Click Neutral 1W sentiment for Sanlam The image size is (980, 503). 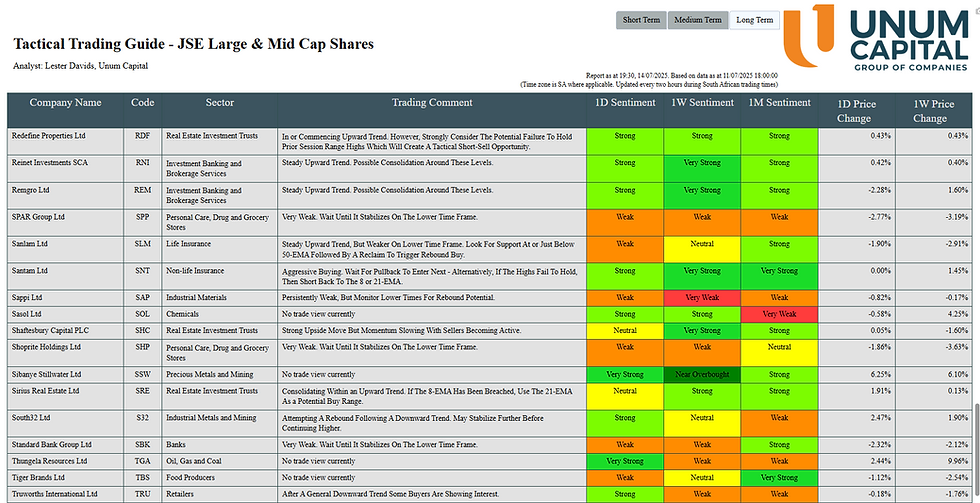pos(702,249)
